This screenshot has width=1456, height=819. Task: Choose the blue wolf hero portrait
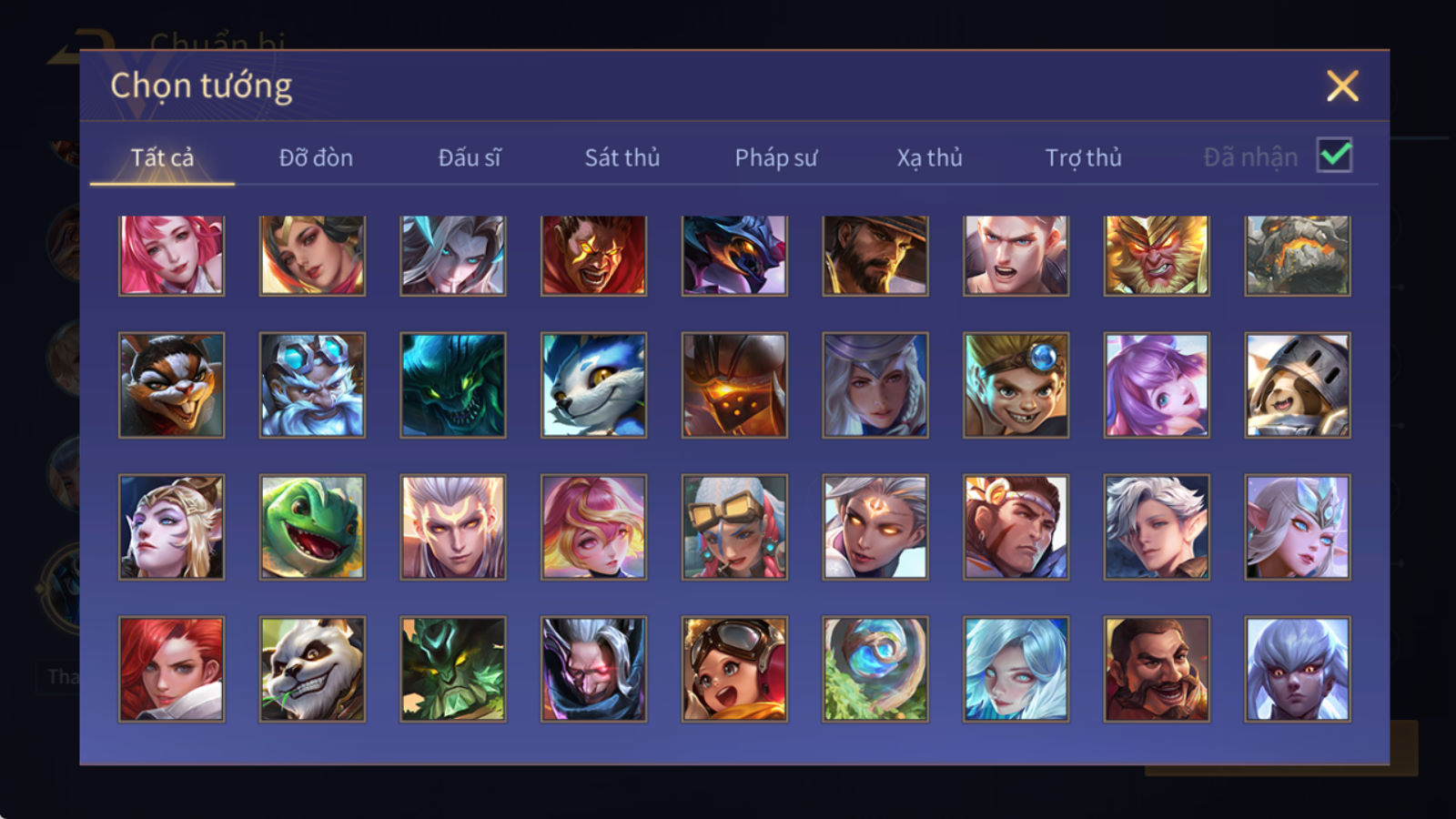tap(593, 385)
